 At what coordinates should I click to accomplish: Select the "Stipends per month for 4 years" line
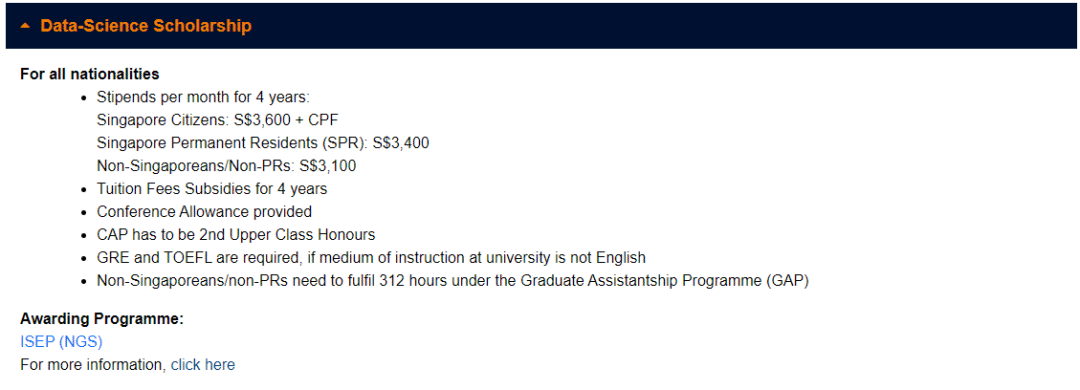click(205, 97)
